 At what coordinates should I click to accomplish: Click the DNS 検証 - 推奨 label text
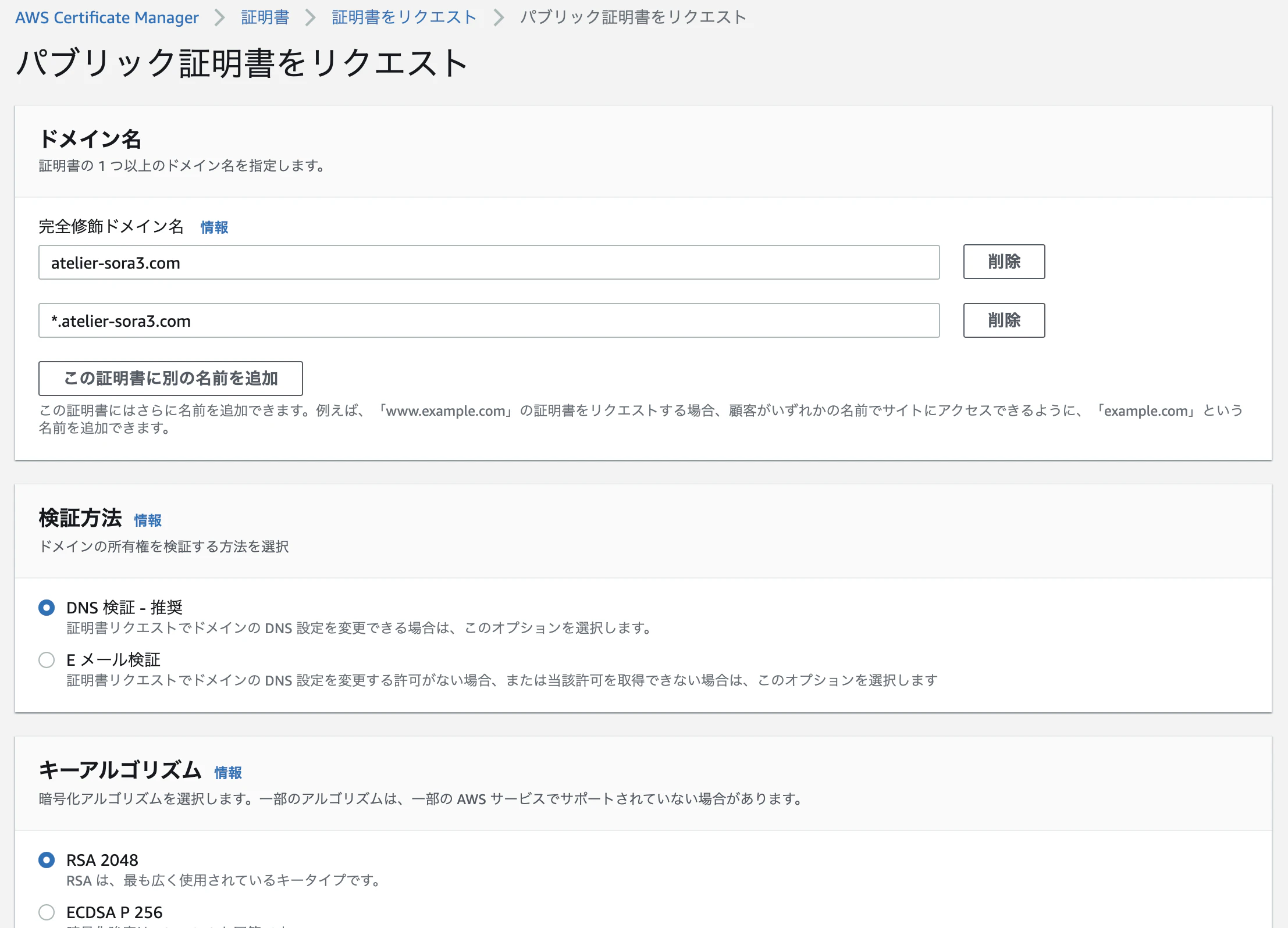[x=124, y=608]
